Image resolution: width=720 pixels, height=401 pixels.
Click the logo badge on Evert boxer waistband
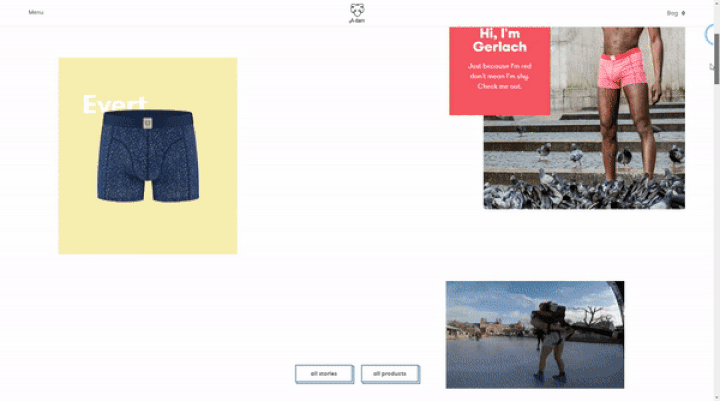(x=147, y=123)
